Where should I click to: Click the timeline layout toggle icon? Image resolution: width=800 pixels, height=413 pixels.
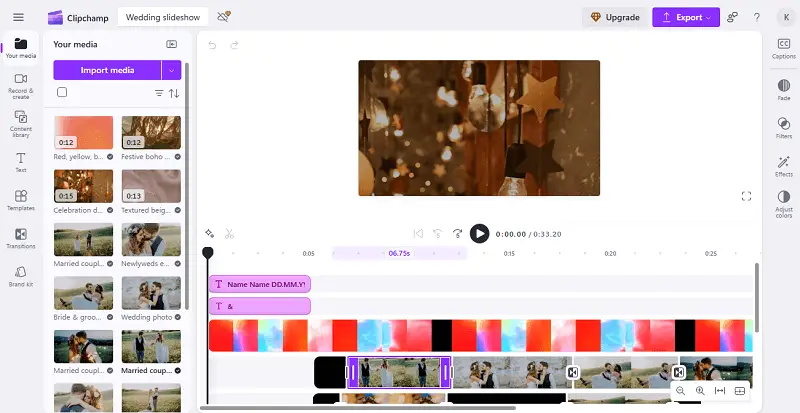coord(740,391)
